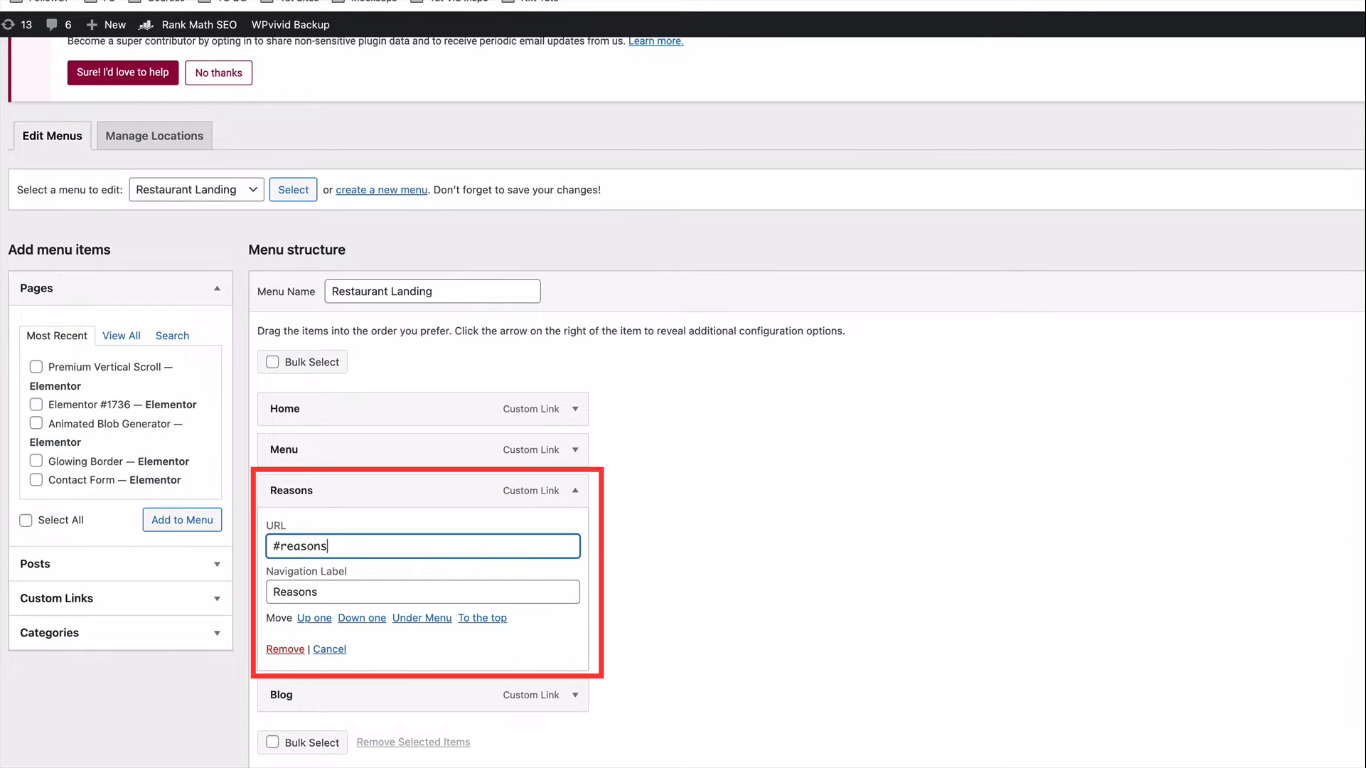The image size is (1366, 768).
Task: Focus the Menu Name input field
Action: click(x=432, y=291)
